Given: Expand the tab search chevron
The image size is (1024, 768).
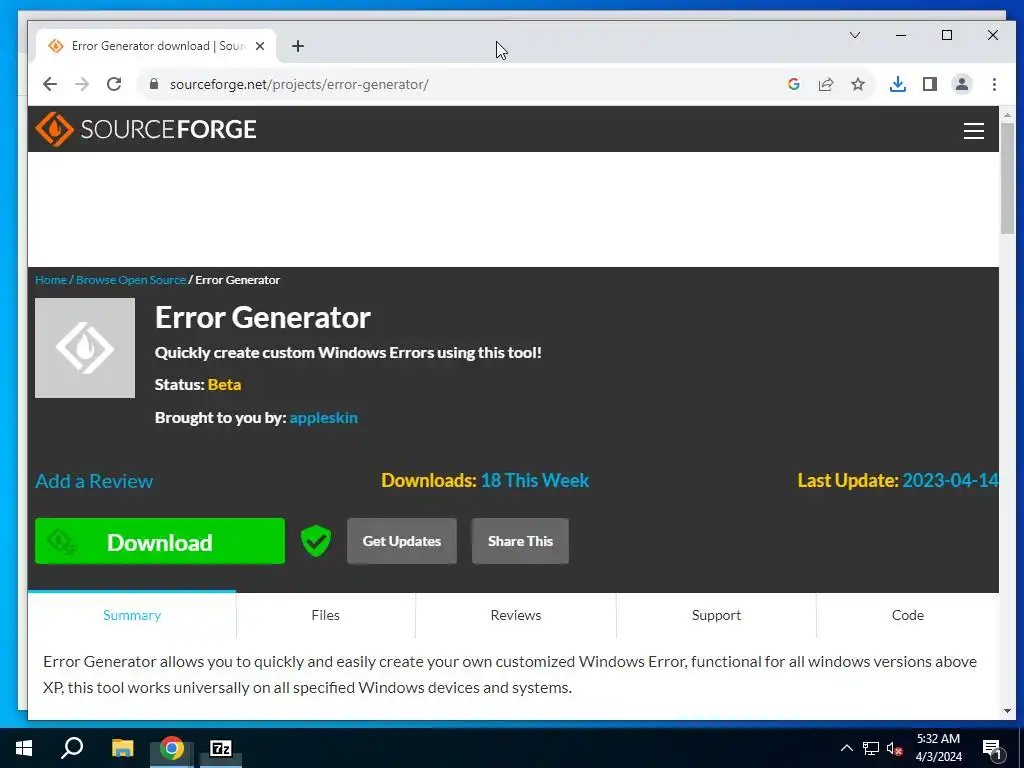Looking at the screenshot, I should pos(855,35).
